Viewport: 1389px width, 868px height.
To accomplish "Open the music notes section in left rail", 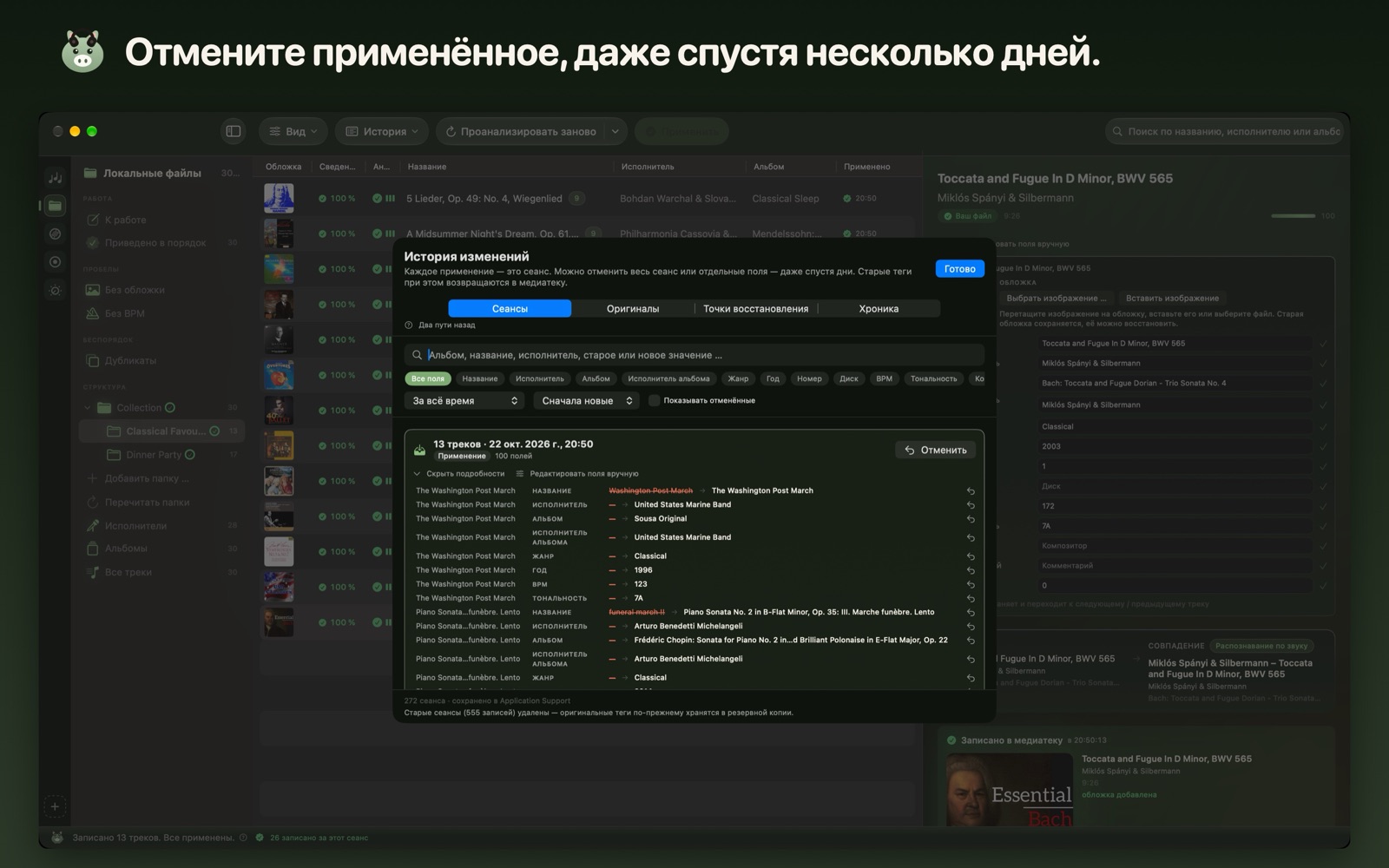I will click(55, 177).
